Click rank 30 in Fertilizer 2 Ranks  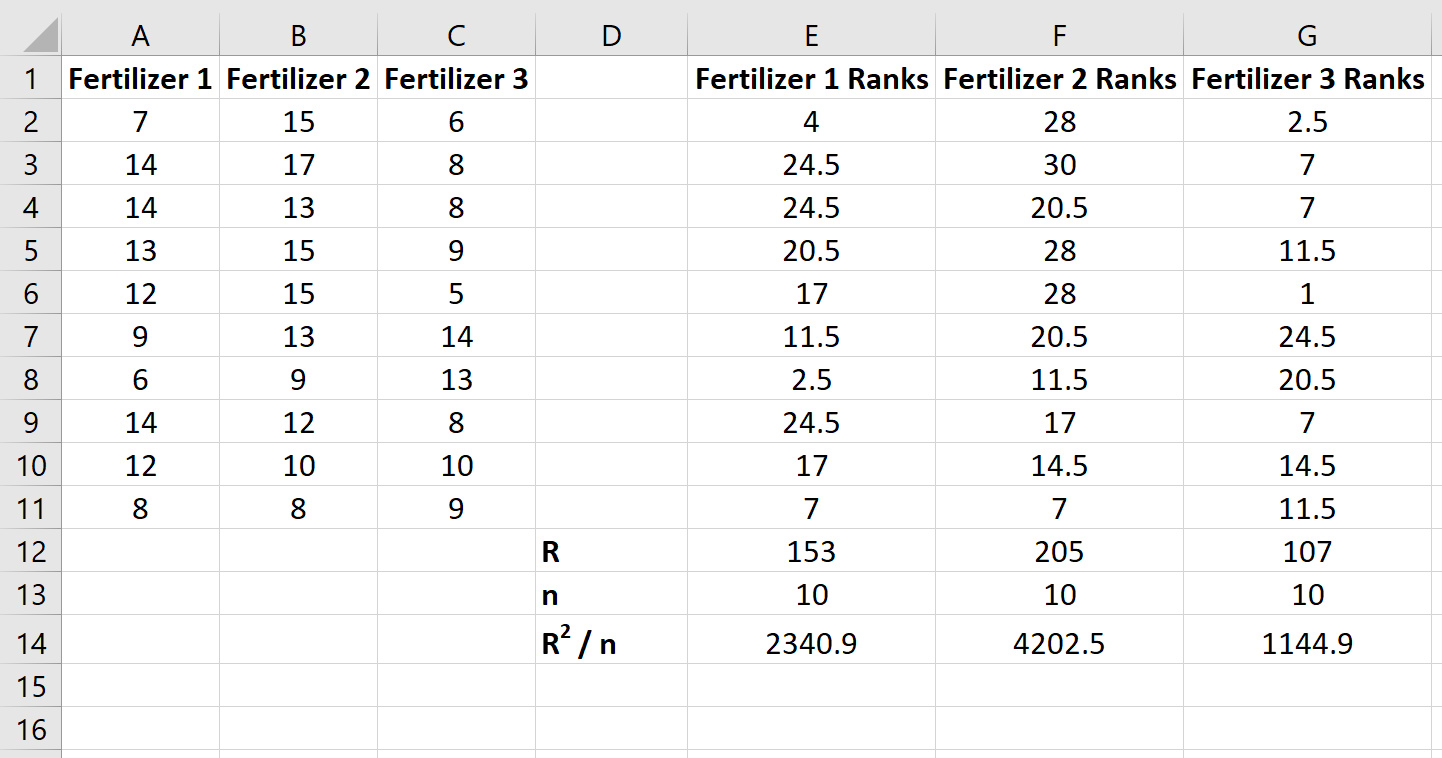coord(1060,164)
